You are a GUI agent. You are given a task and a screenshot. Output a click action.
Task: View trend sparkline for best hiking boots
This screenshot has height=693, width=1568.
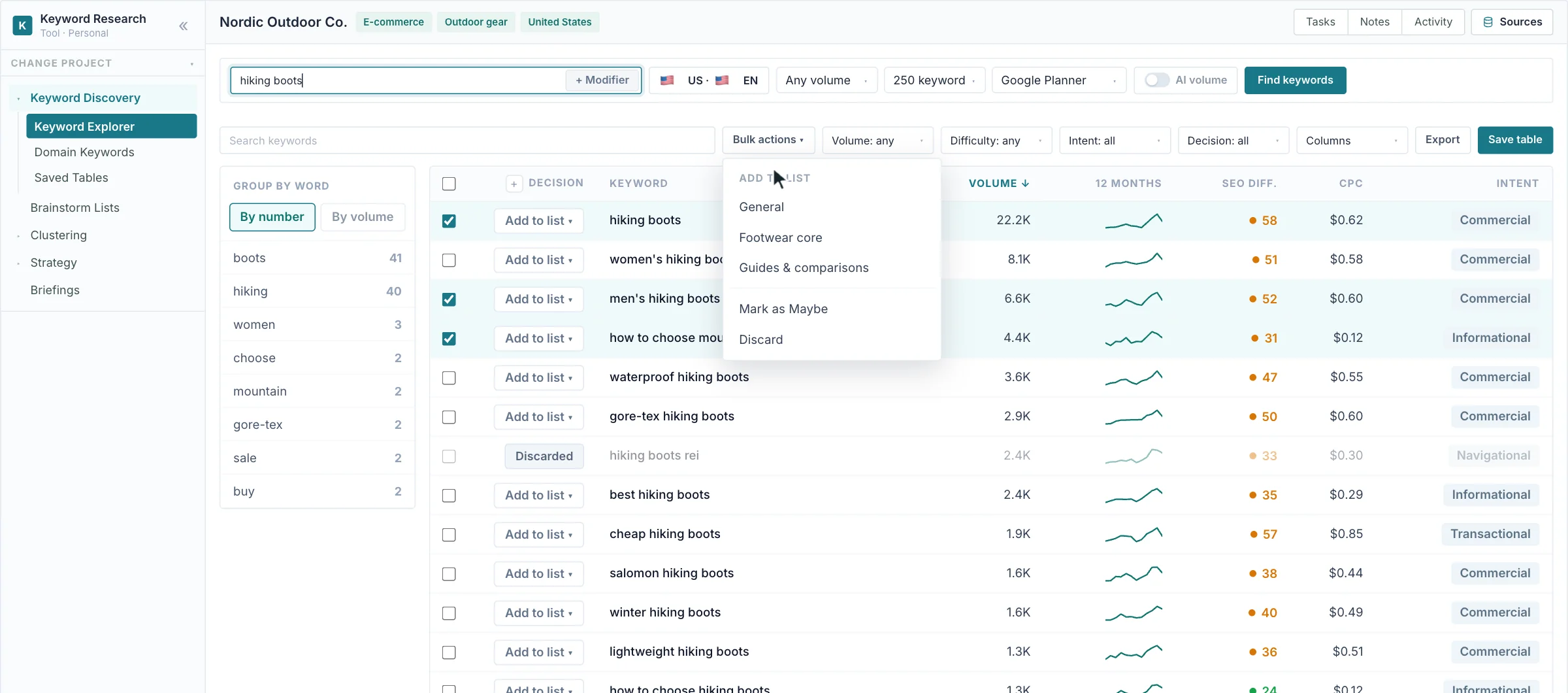pos(1134,495)
